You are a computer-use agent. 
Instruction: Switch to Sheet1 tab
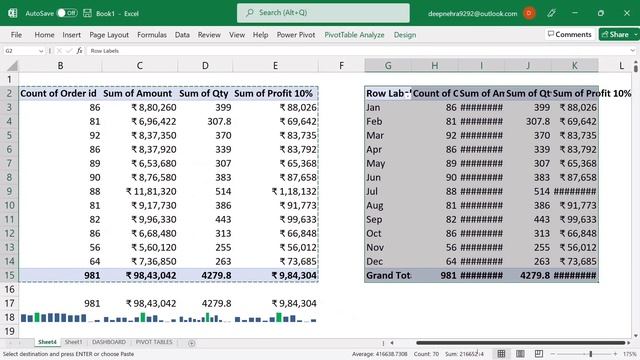point(73,342)
